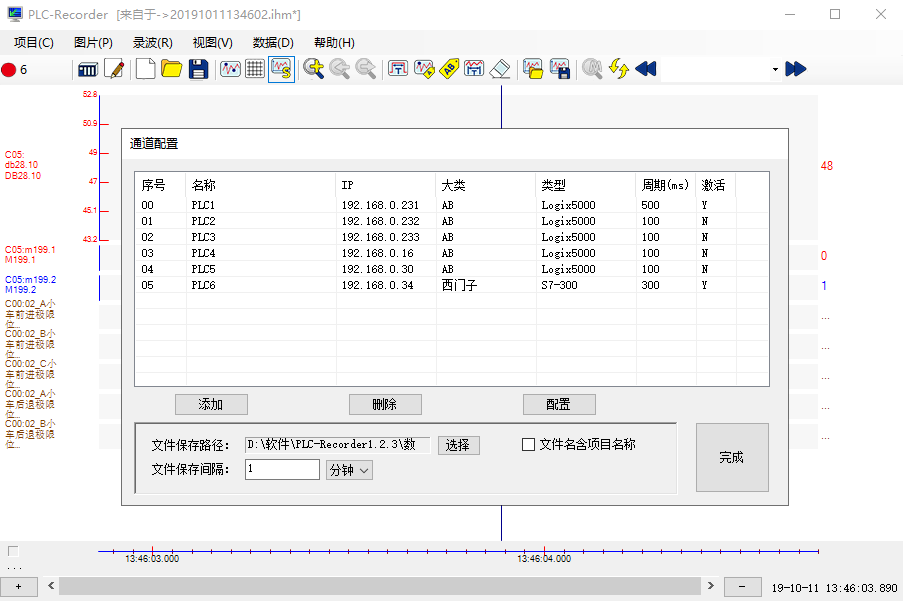Click the red record indicator in toolbar
This screenshot has width=904, height=601.
(x=9, y=70)
